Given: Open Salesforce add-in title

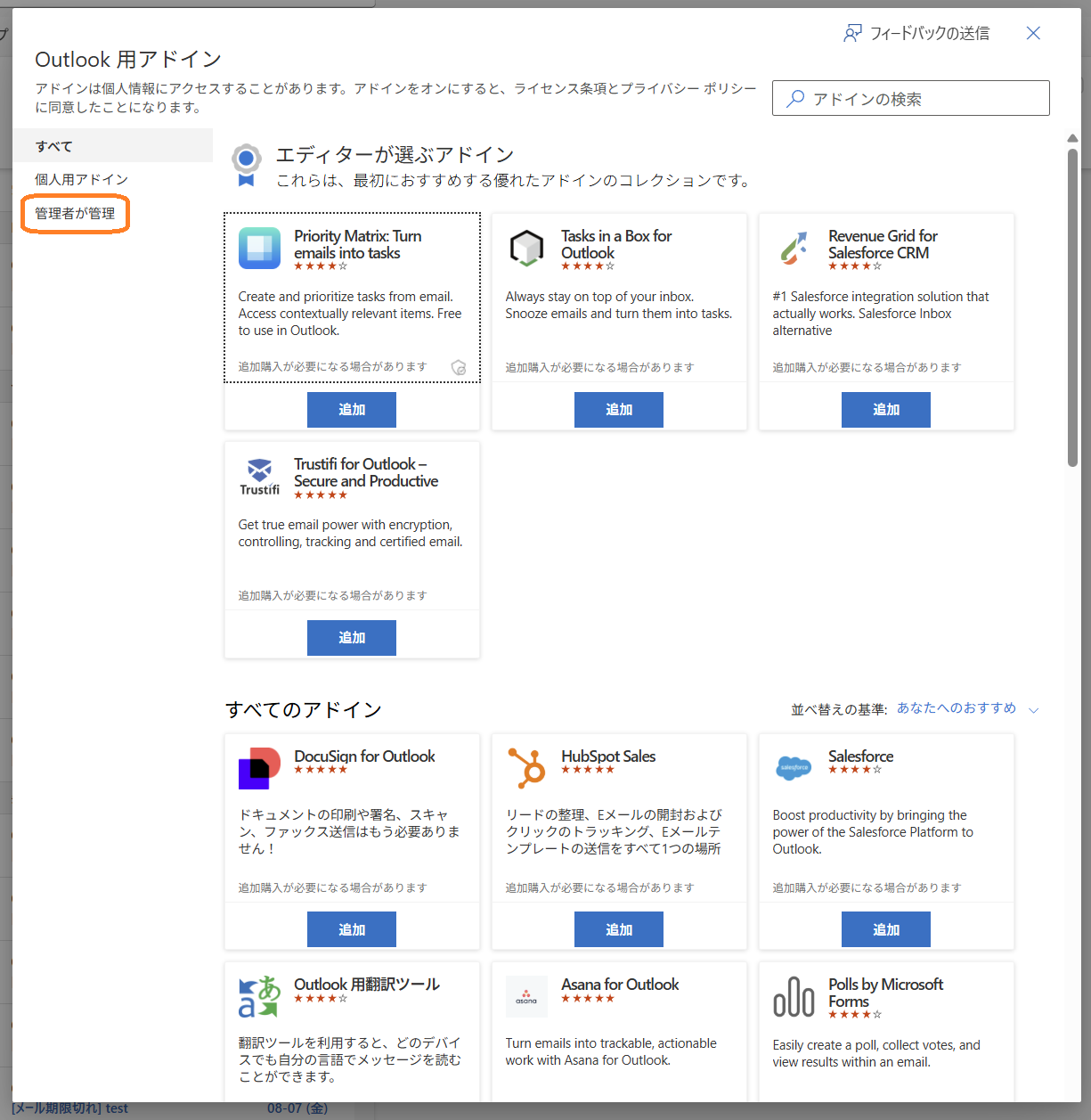Looking at the screenshot, I should 860,756.
